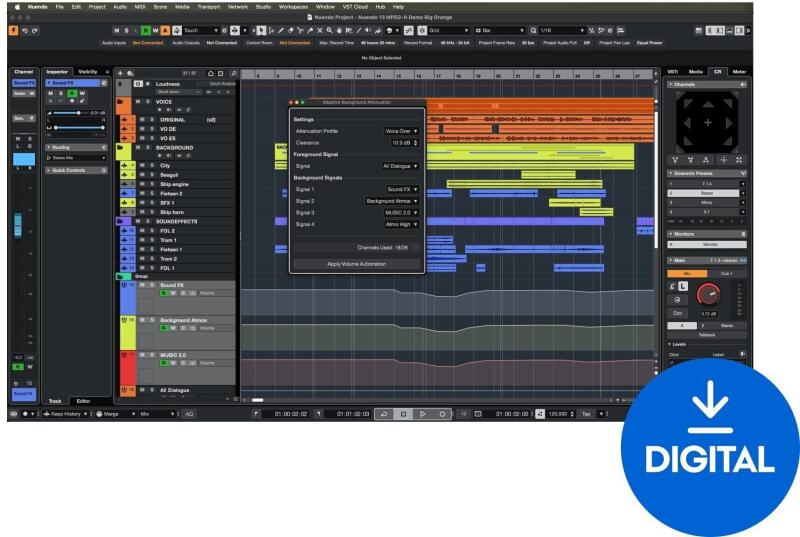Select the Mute X tool
The height and width of the screenshot is (537, 800).
pos(320,31)
